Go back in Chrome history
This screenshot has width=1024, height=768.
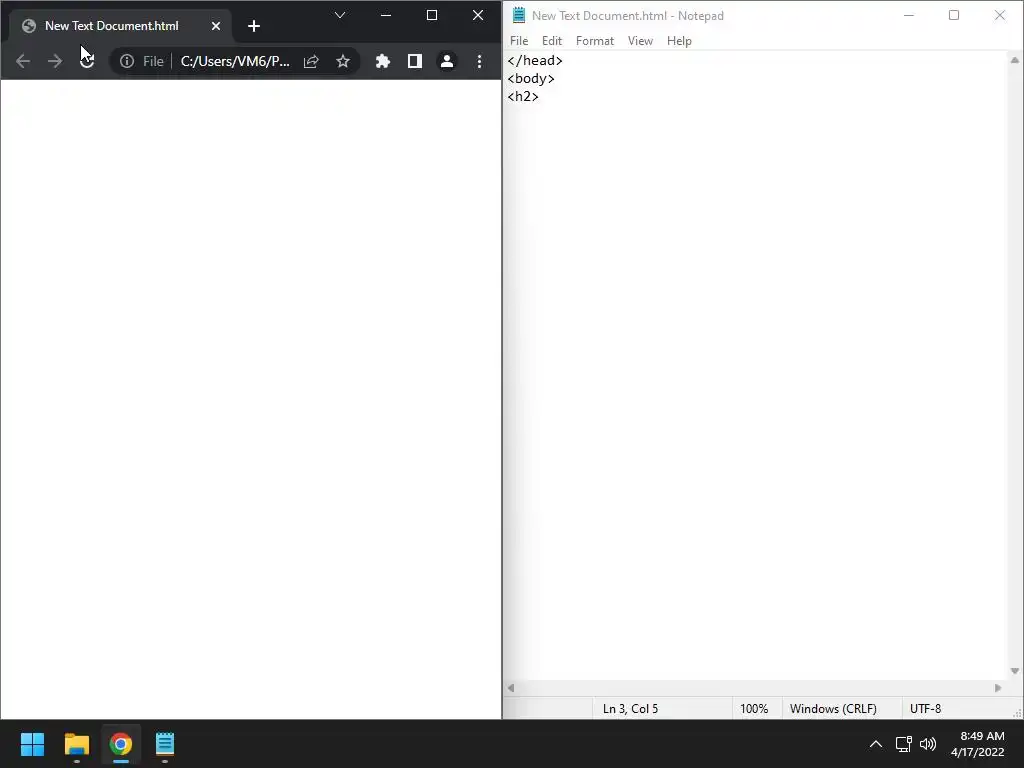pyautogui.click(x=23, y=61)
